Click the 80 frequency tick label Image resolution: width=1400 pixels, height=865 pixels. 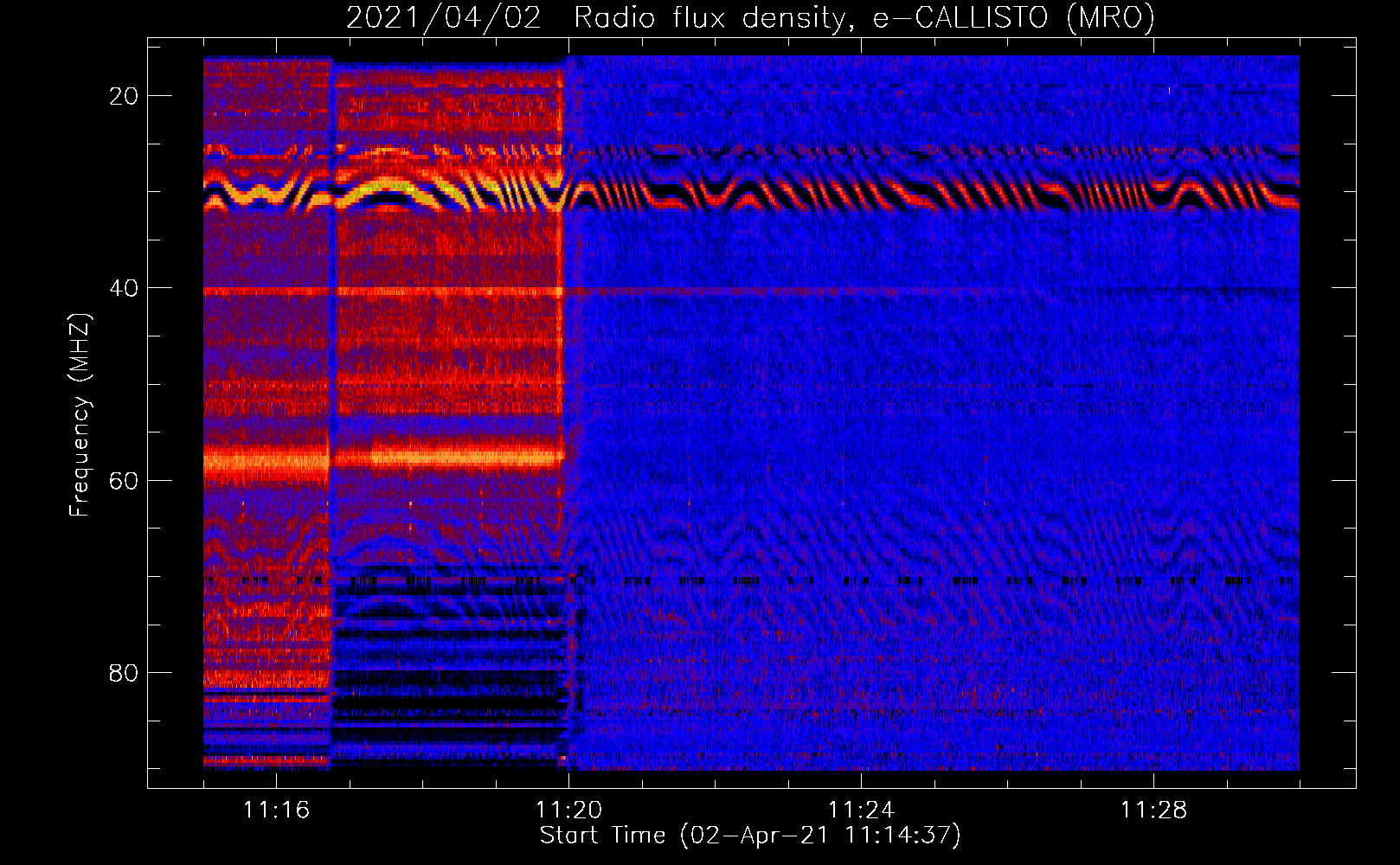tap(124, 673)
